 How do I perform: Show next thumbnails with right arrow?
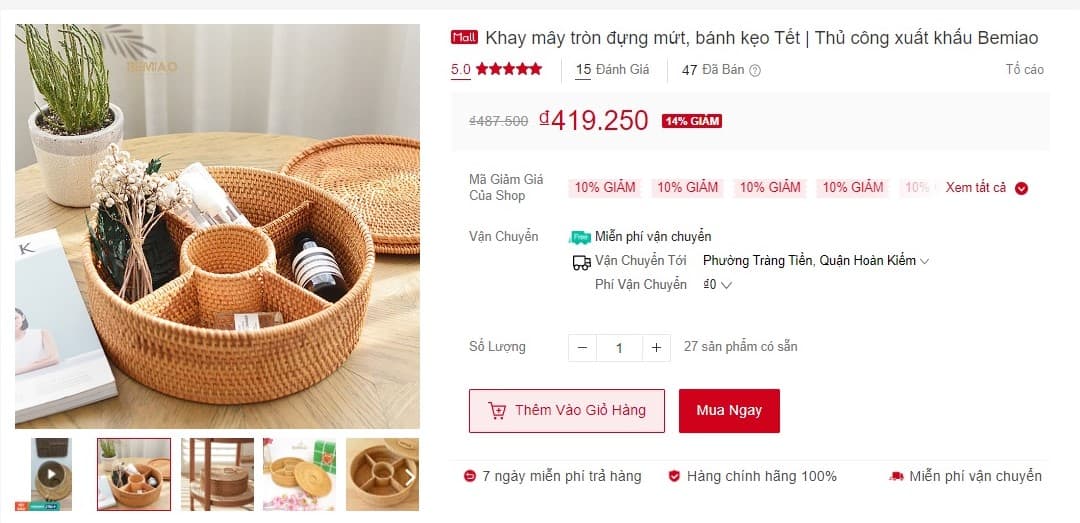(409, 476)
